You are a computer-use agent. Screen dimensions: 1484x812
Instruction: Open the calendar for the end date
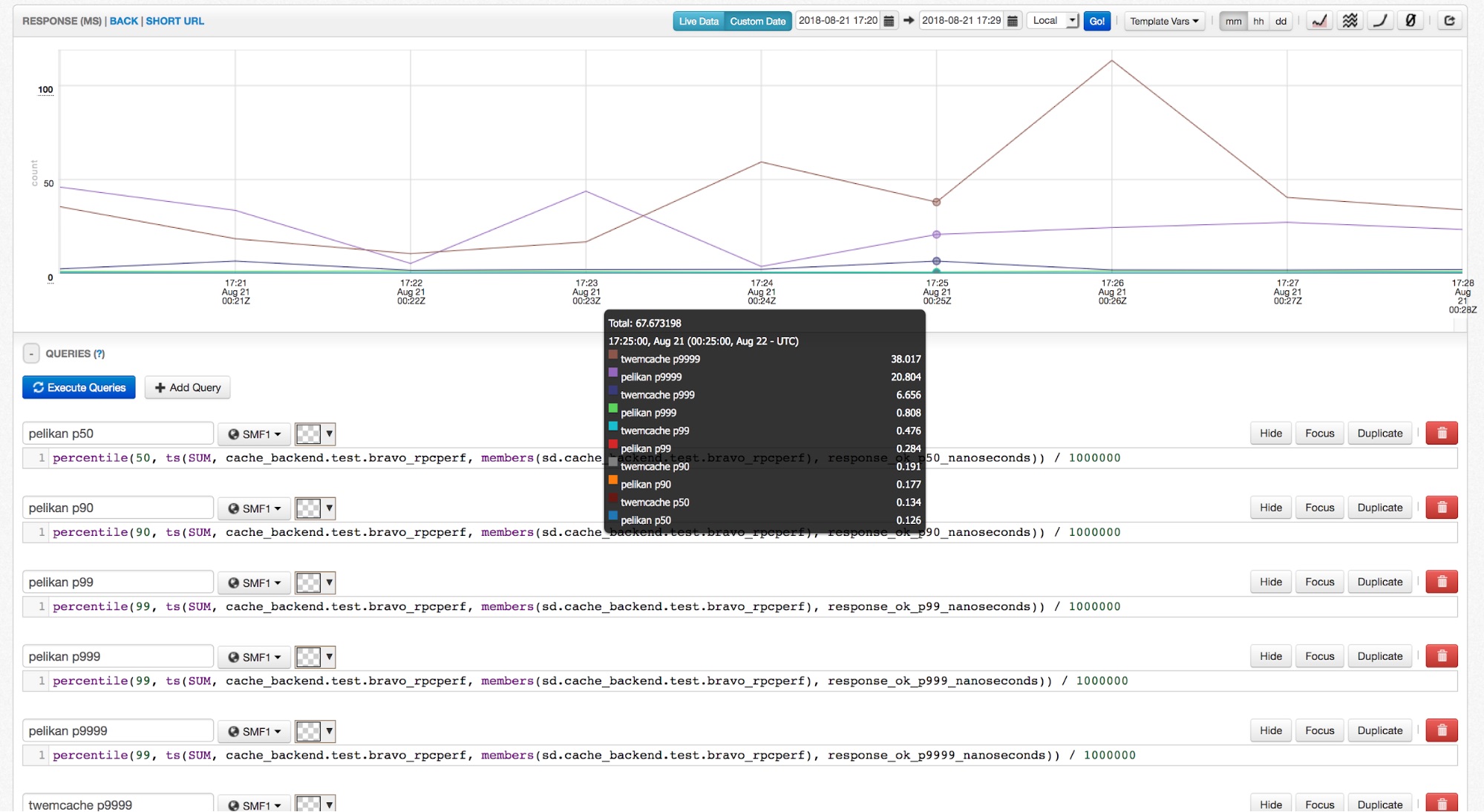[1012, 21]
